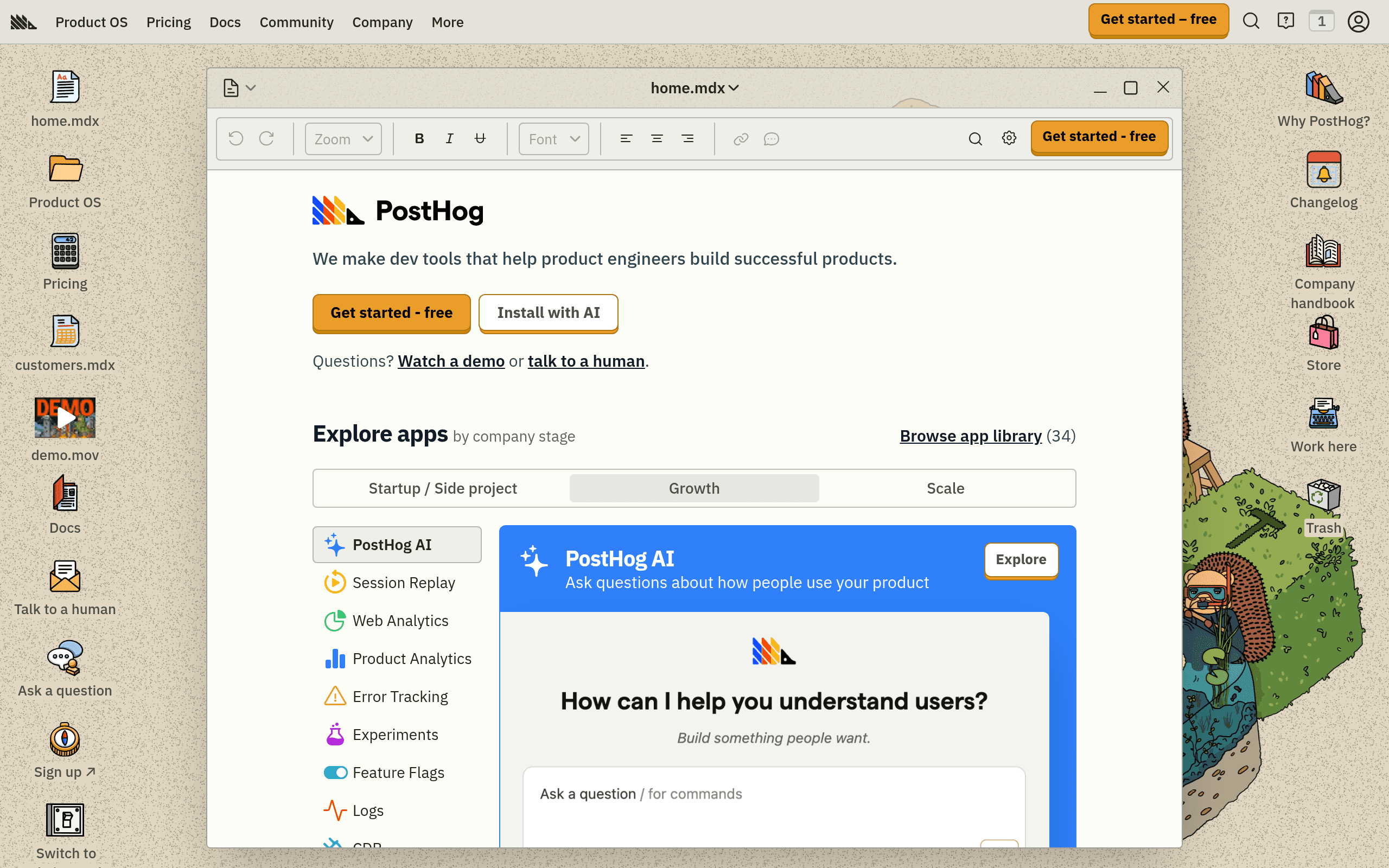
Task: Open the Browse app library link
Action: [x=970, y=436]
